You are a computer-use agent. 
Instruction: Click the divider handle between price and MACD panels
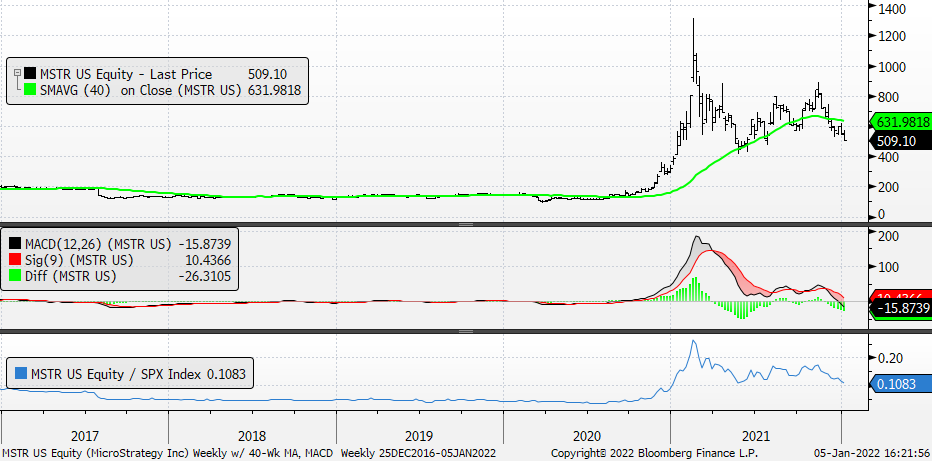click(465, 225)
